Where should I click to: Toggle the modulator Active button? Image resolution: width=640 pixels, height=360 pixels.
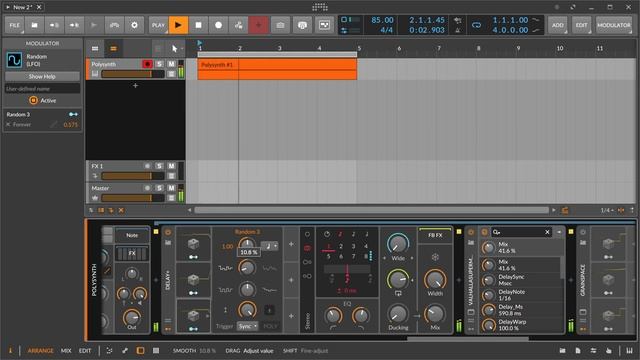tap(42, 100)
